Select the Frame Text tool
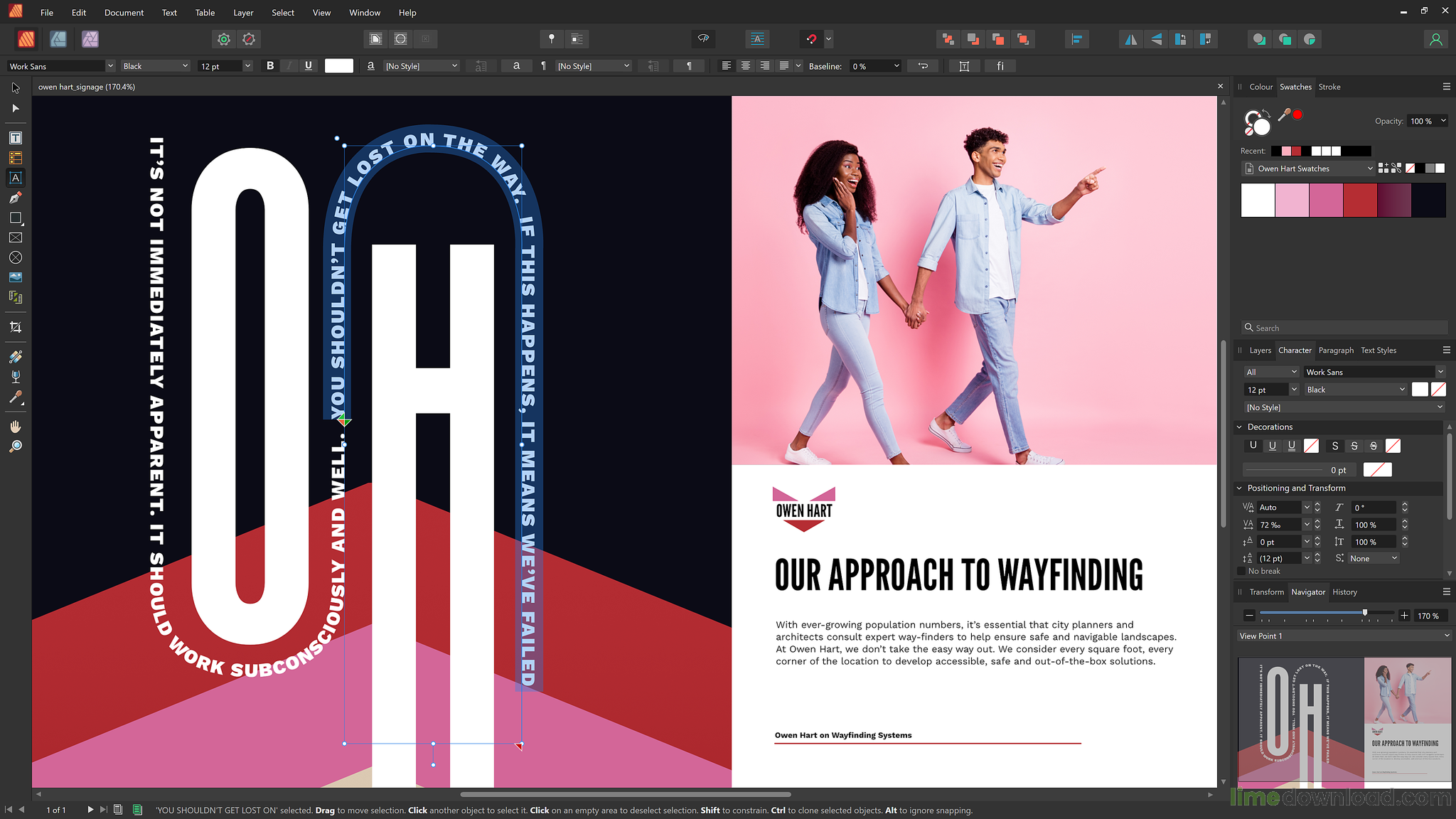The width and height of the screenshot is (1456, 819). (16, 137)
